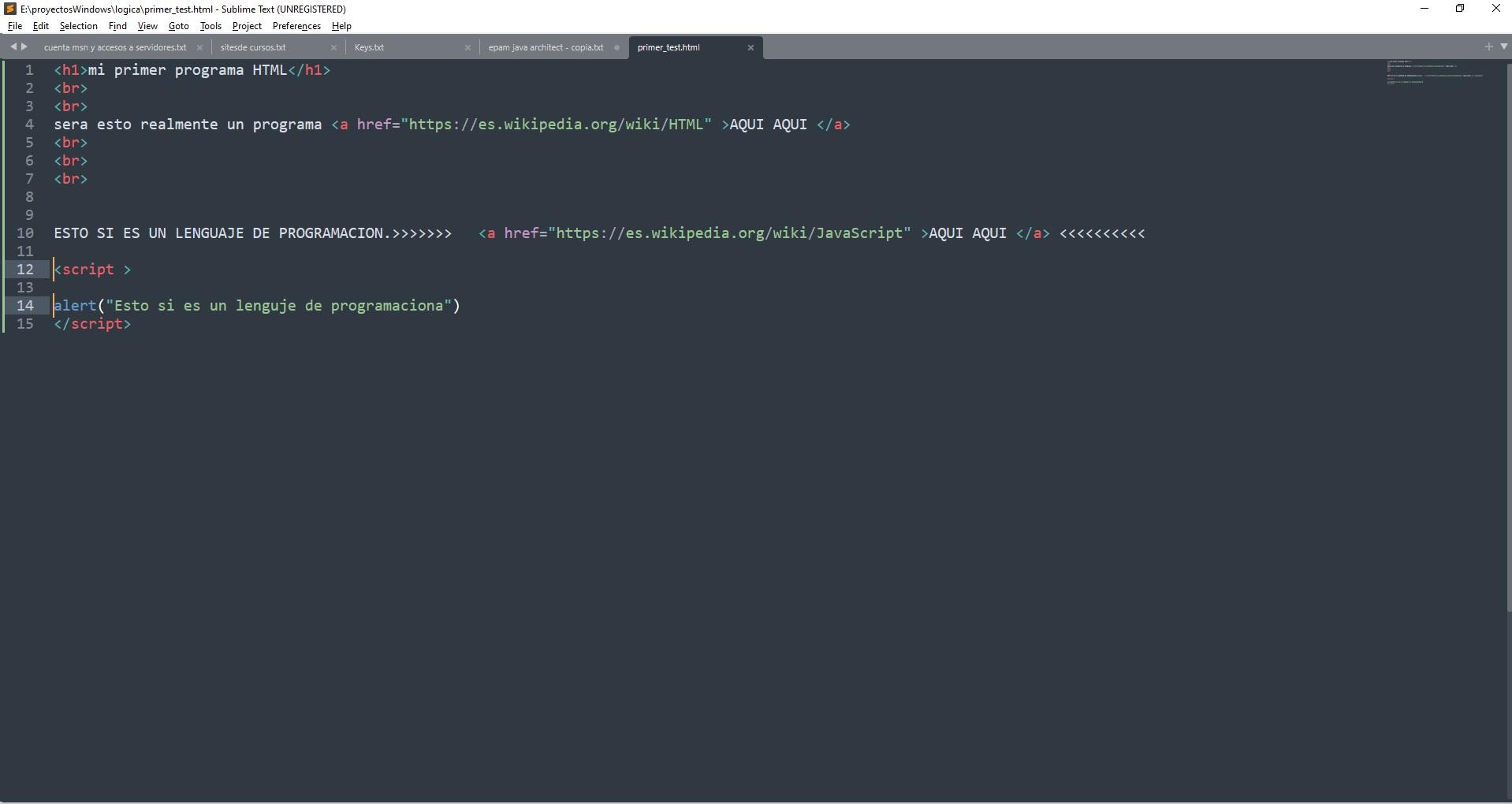1512x804 pixels.
Task: Click the new tab plus icon
Action: click(x=1488, y=47)
